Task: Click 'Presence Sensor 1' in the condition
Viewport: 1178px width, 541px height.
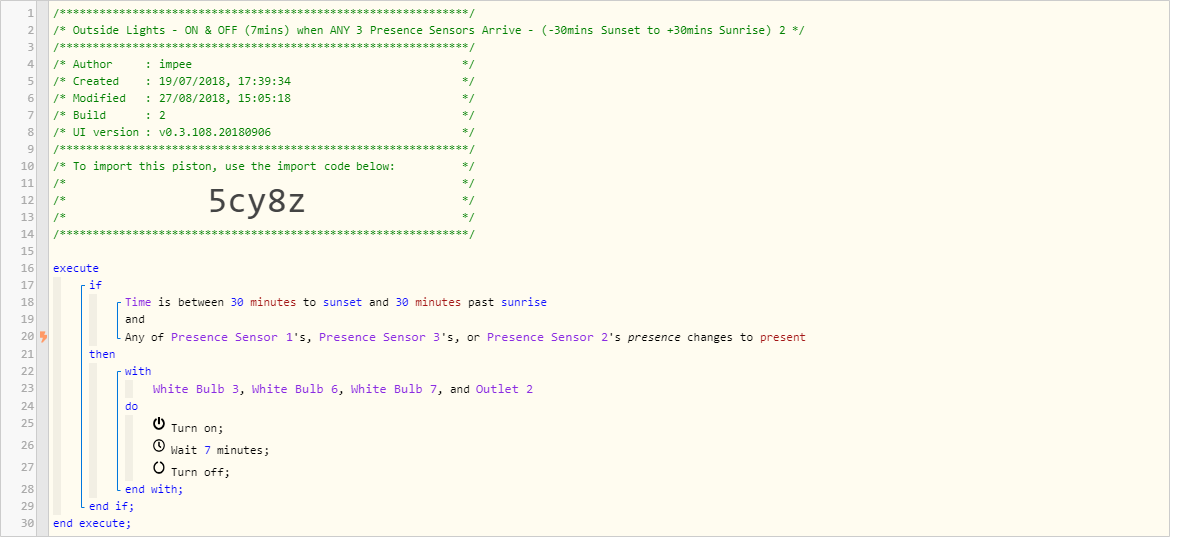Action: 231,337
